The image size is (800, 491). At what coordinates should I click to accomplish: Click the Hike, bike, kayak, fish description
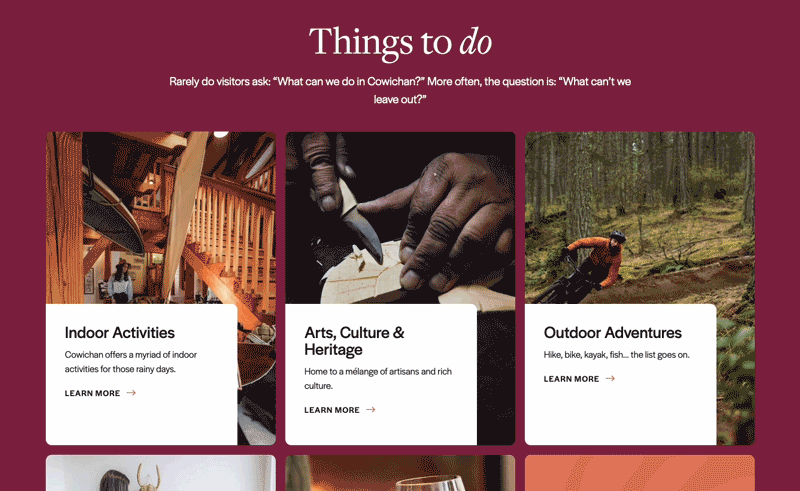pos(616,355)
